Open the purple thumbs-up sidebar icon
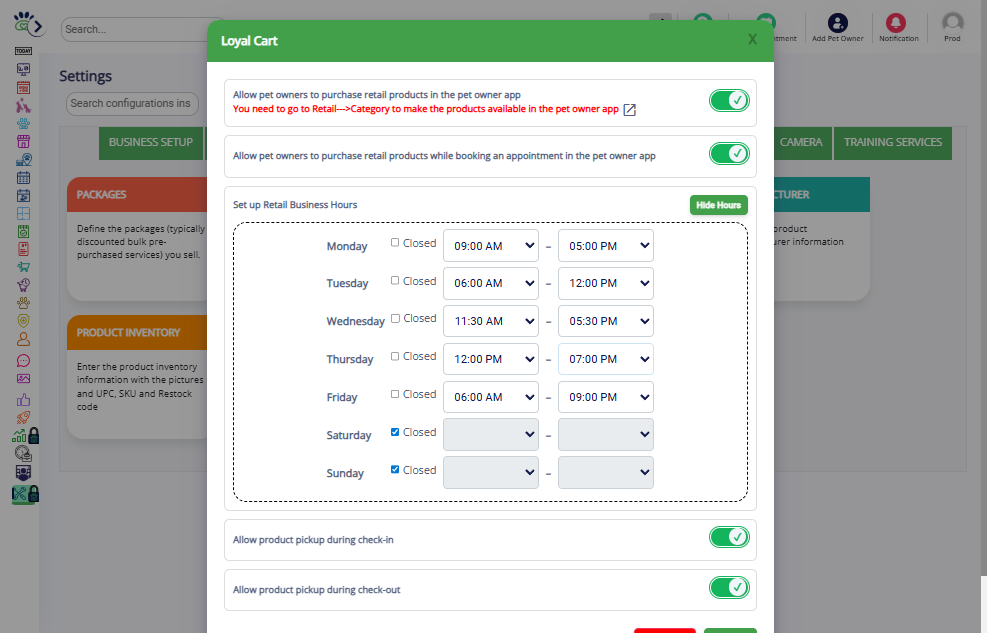The image size is (987, 633). 23,400
